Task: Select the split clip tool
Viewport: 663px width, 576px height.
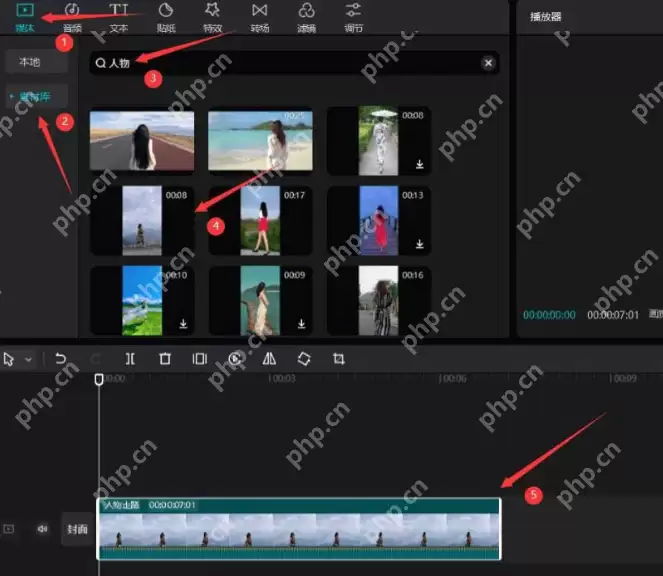Action: point(130,358)
